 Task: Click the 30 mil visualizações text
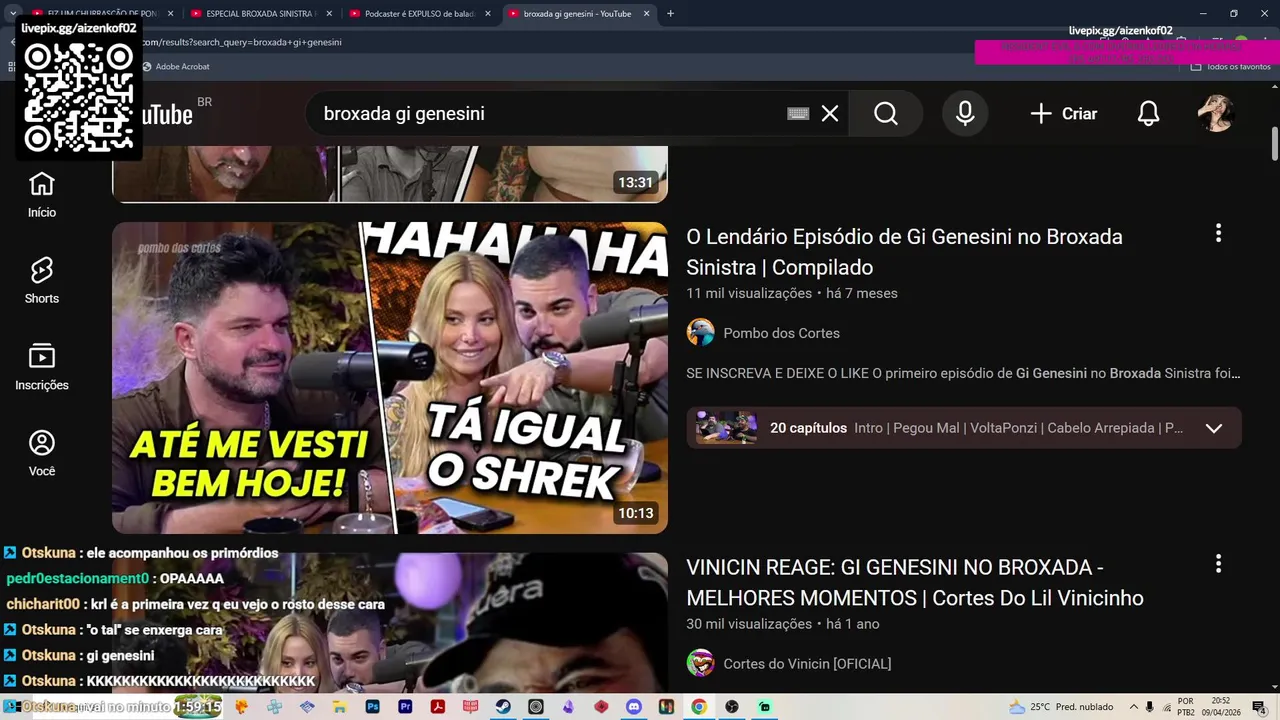point(749,624)
